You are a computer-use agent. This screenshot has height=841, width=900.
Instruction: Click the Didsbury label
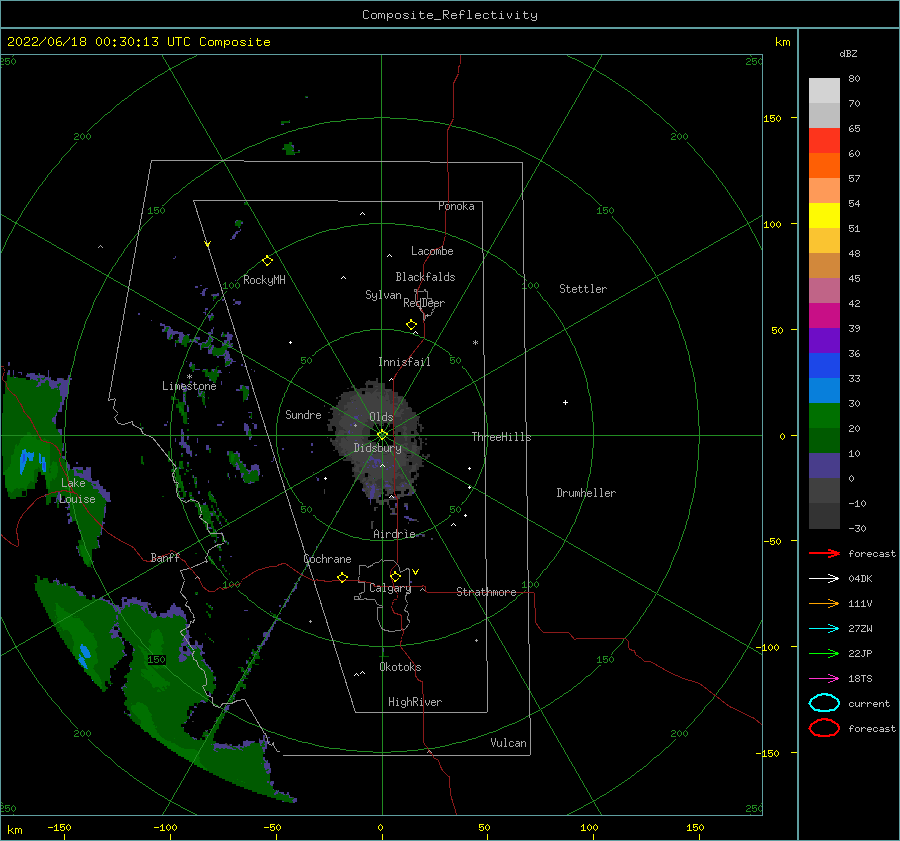point(377,448)
